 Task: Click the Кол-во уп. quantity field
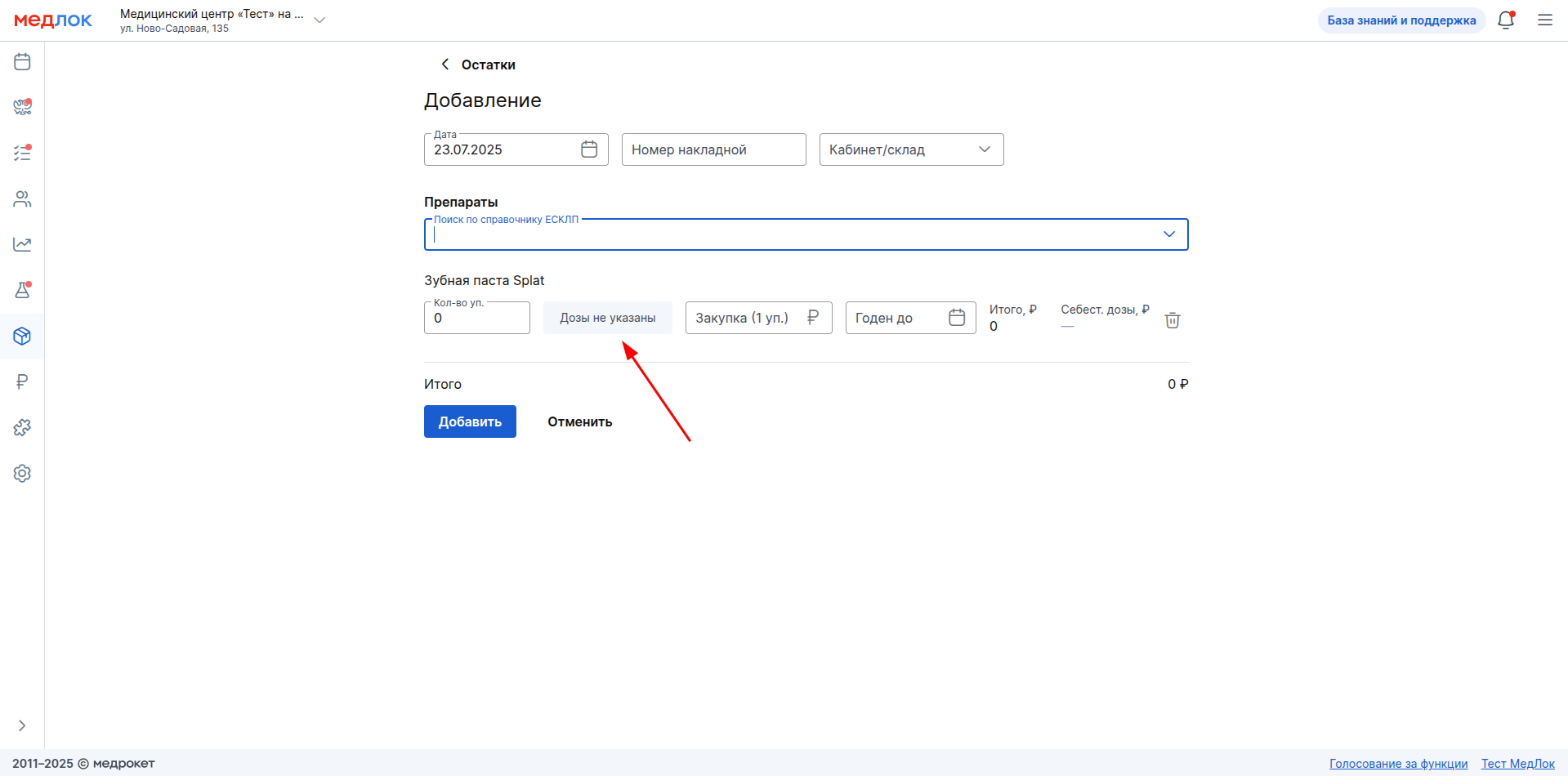click(477, 318)
